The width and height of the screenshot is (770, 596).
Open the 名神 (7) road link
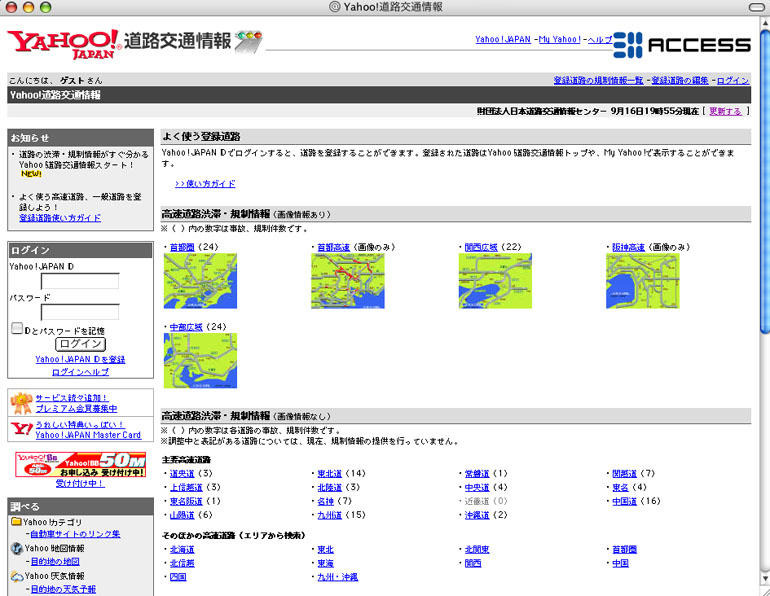coord(326,501)
